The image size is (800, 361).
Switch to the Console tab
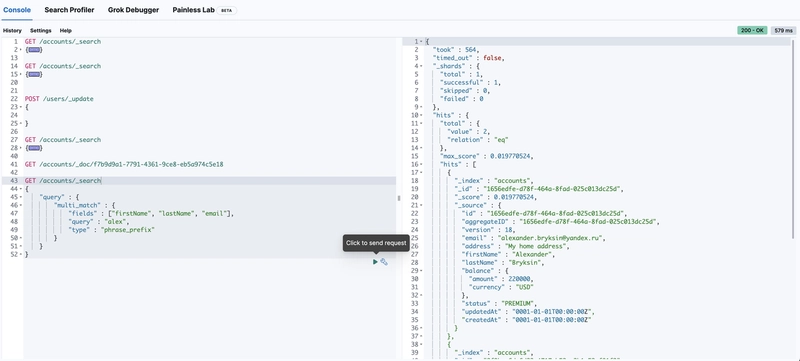click(17, 10)
